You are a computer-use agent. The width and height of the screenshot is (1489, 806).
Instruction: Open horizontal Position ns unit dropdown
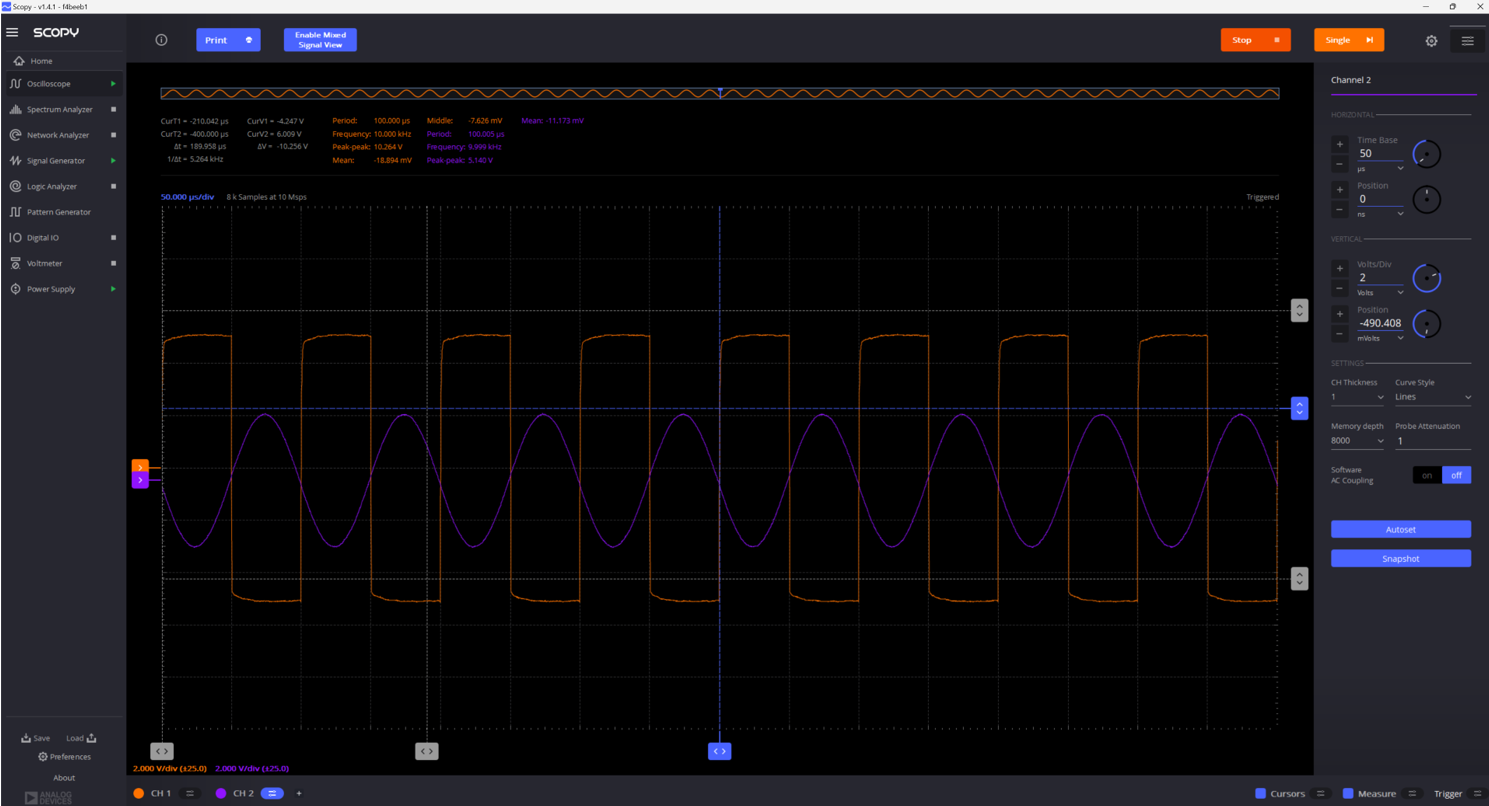[x=1380, y=214]
